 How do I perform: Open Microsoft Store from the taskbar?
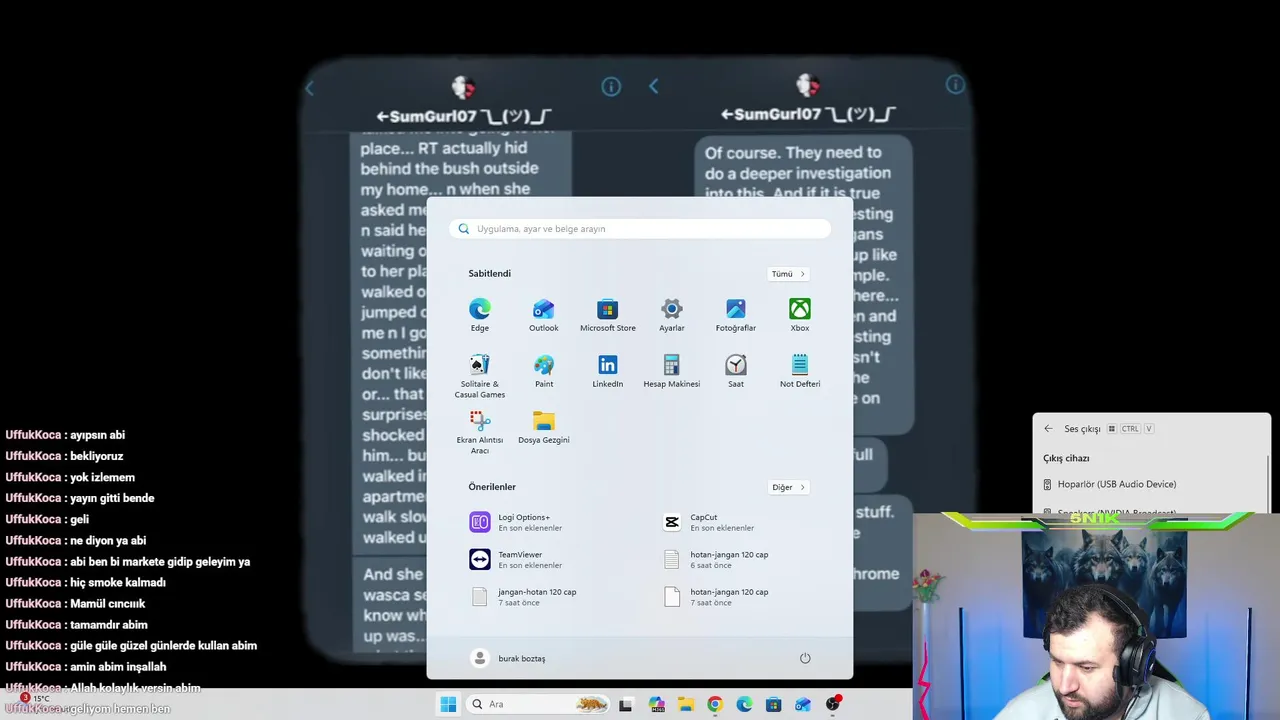773,704
